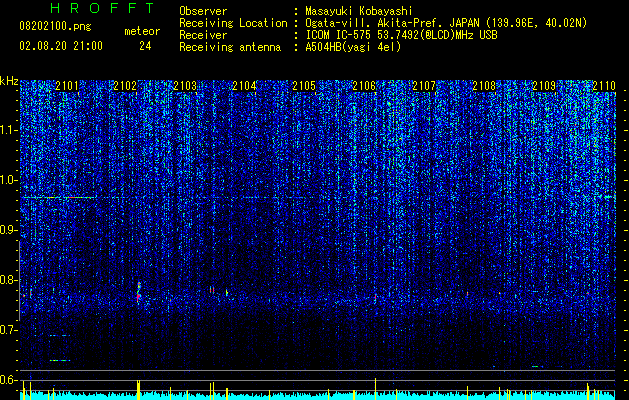Click the meteor count value 24

pos(145,46)
